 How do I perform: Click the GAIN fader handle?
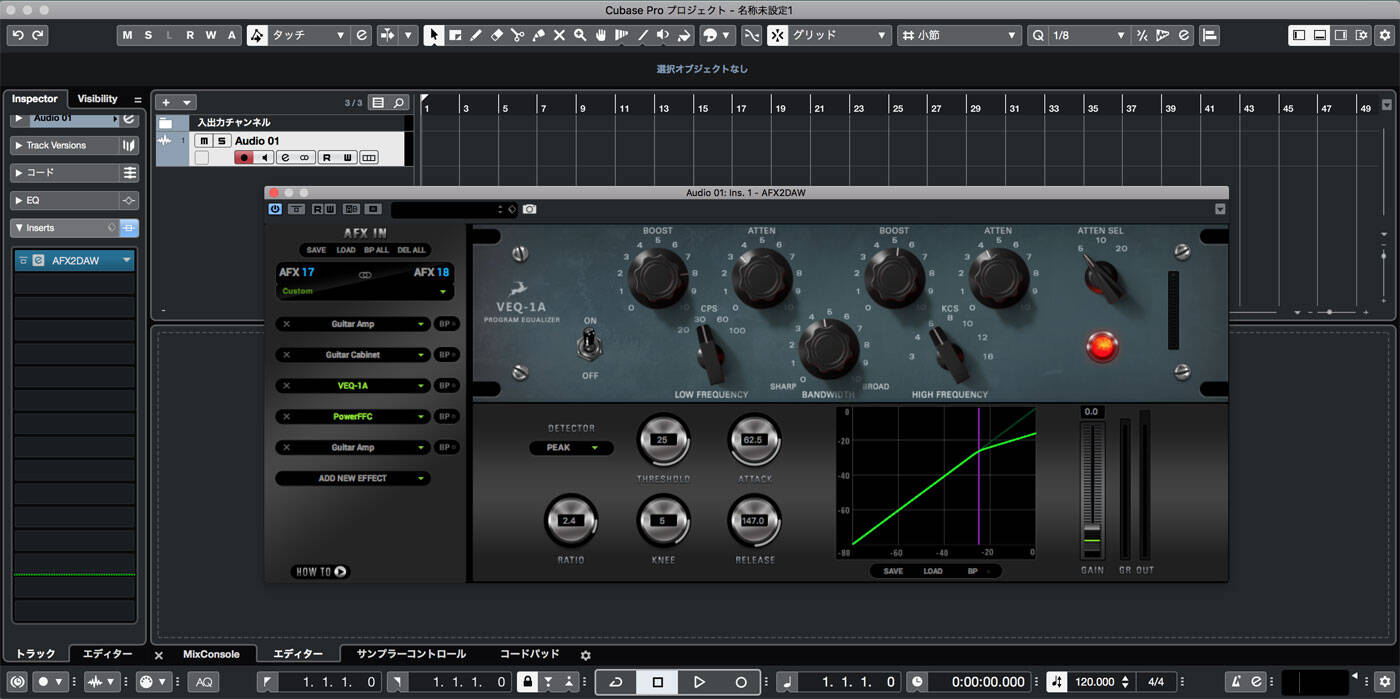tap(1092, 539)
